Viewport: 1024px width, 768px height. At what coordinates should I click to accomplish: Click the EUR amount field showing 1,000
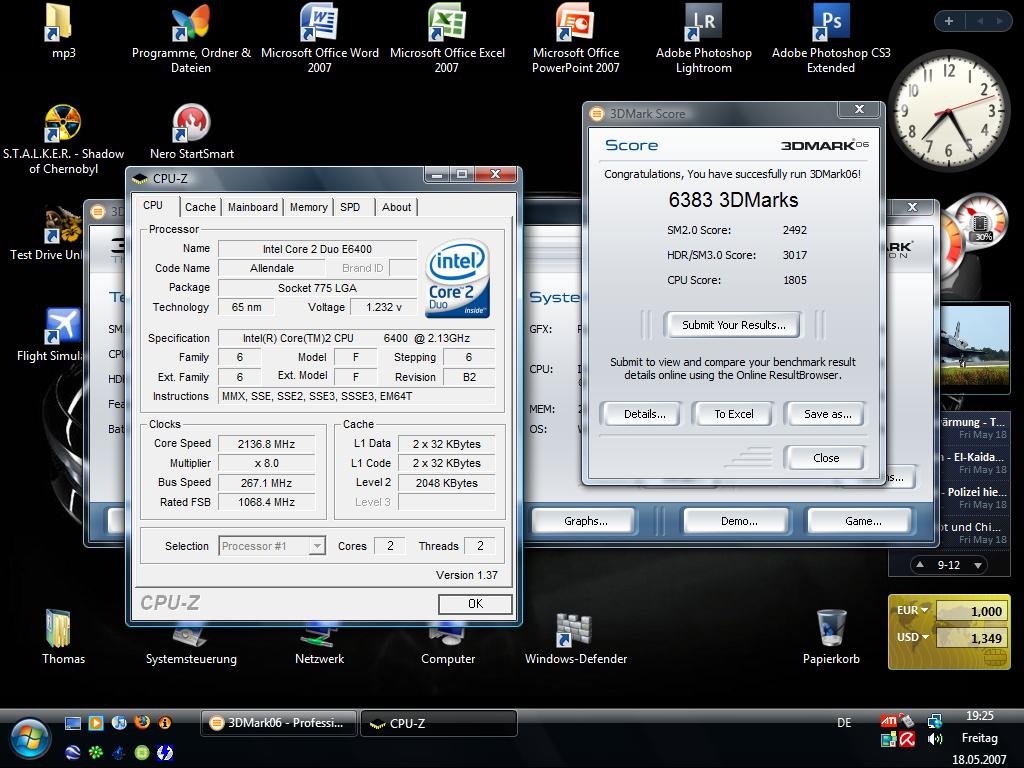[971, 611]
